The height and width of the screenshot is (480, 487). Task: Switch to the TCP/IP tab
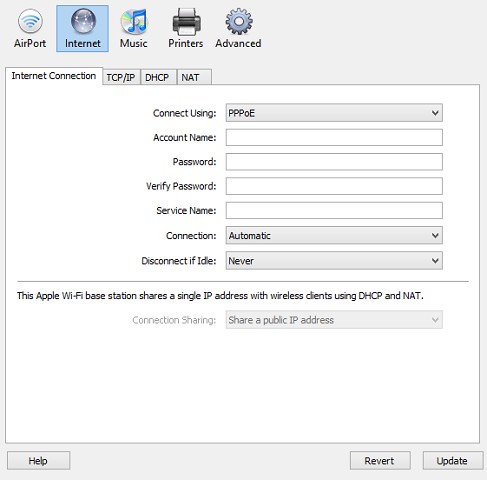point(121,77)
